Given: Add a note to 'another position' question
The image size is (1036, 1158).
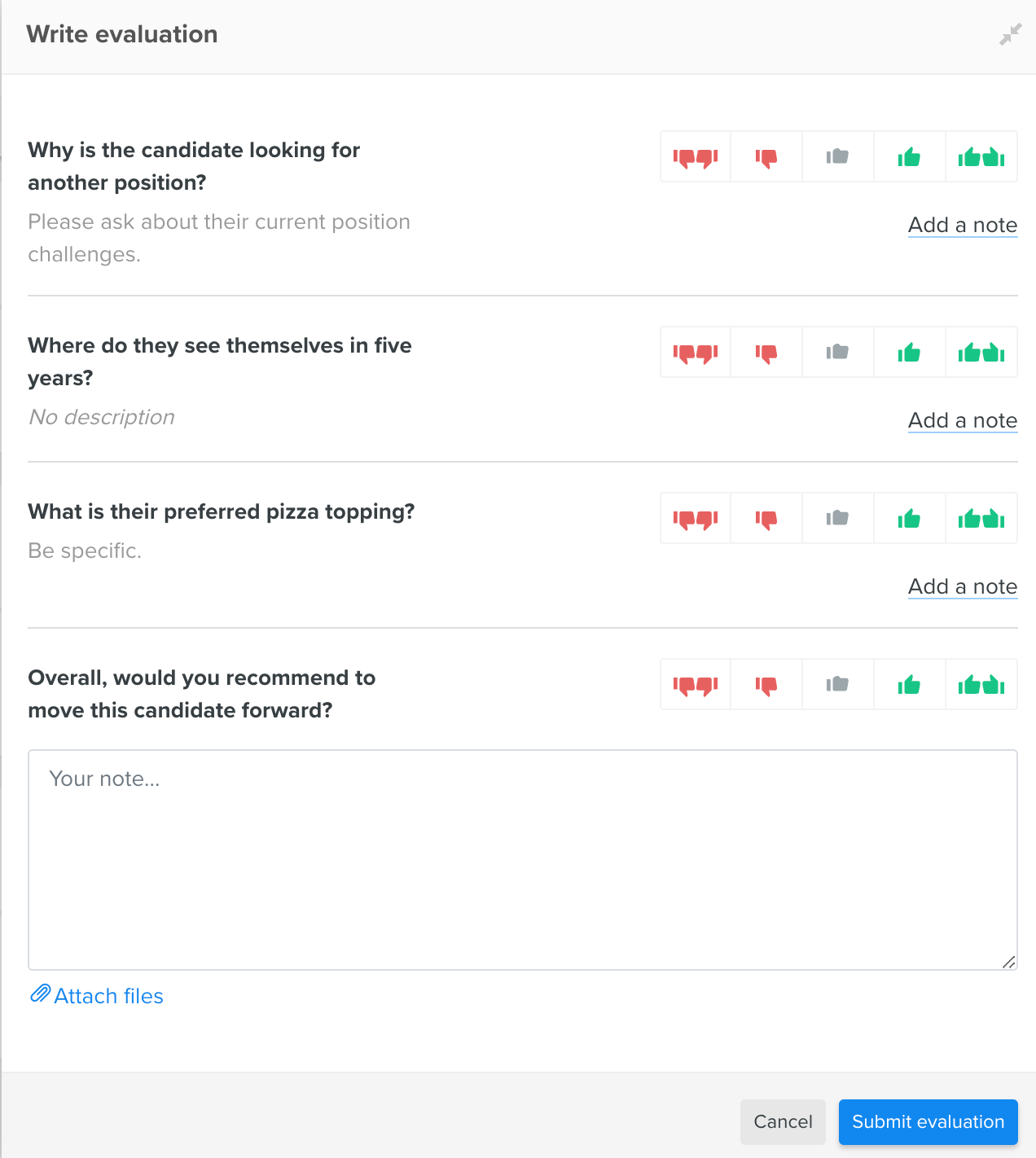Looking at the screenshot, I should pyautogui.click(x=963, y=225).
